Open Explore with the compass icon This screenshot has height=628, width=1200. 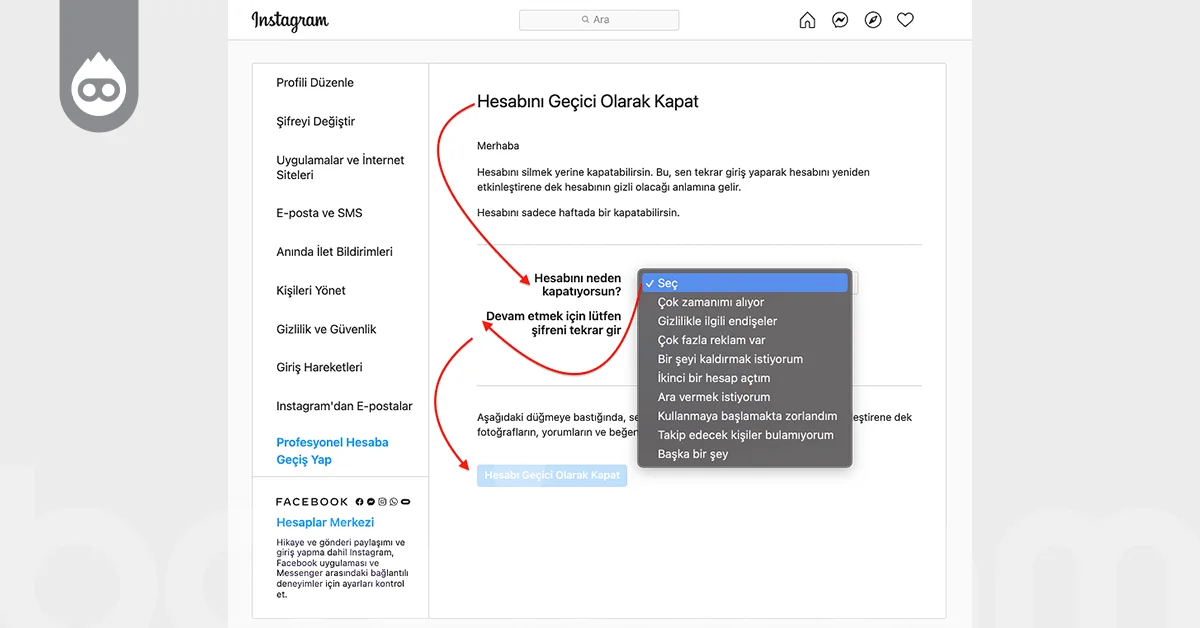click(x=873, y=19)
